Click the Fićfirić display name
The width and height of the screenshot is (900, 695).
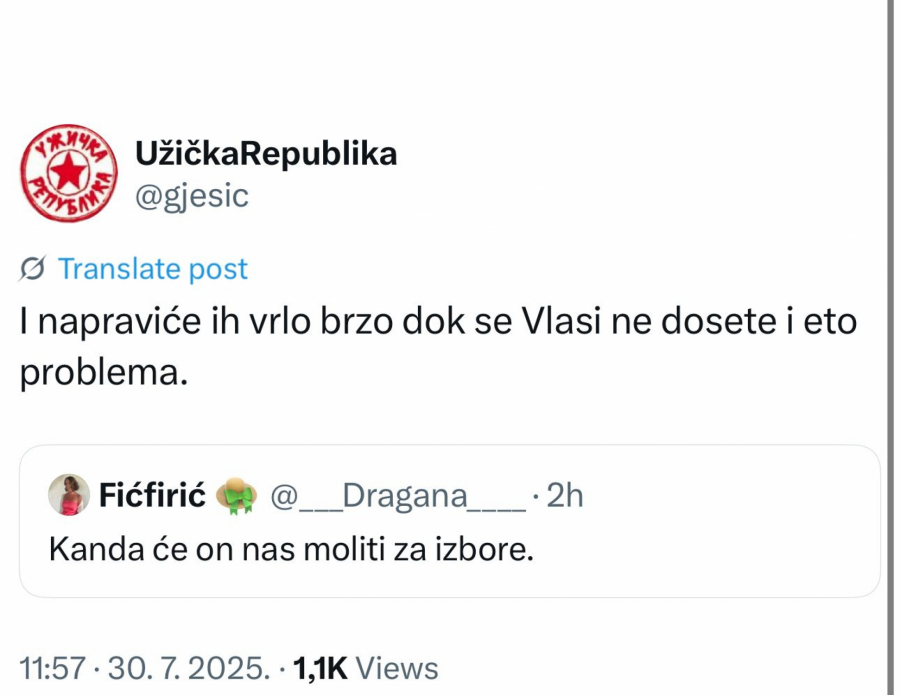point(150,493)
